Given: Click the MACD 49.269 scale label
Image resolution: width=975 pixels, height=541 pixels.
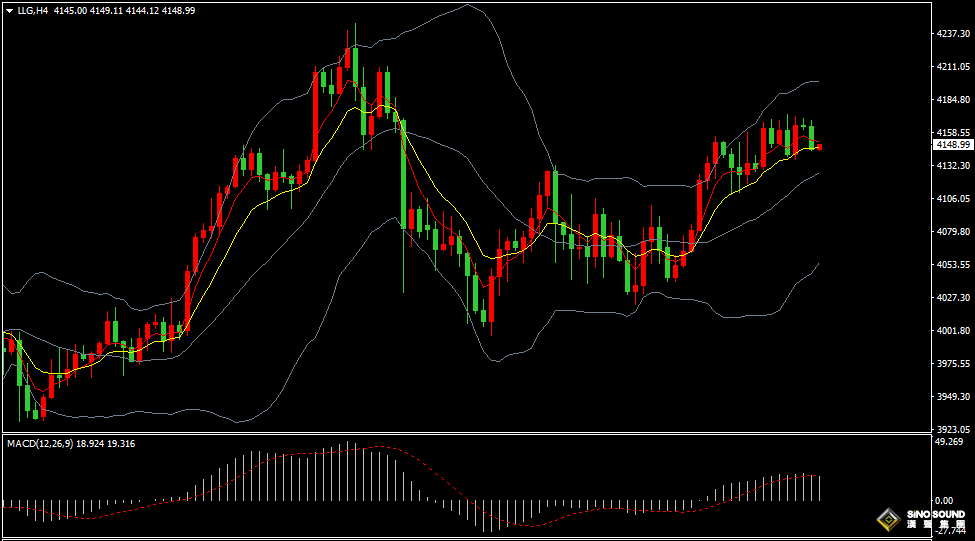Looking at the screenshot, I should (x=948, y=441).
